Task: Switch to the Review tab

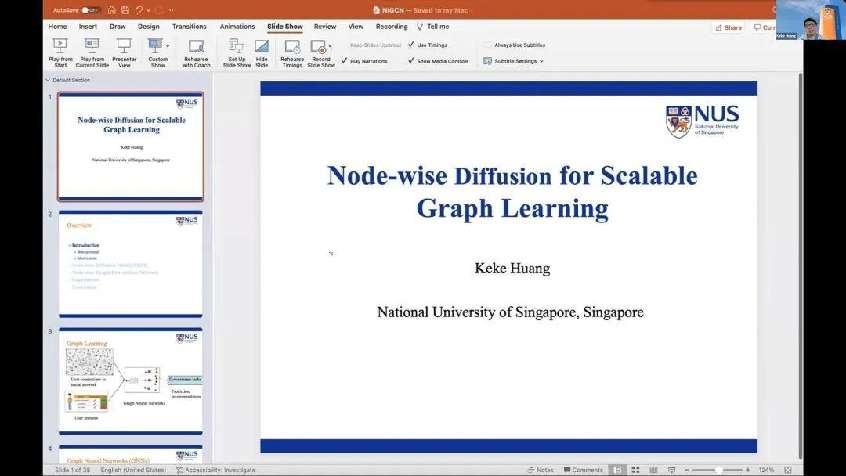Action: tap(325, 26)
